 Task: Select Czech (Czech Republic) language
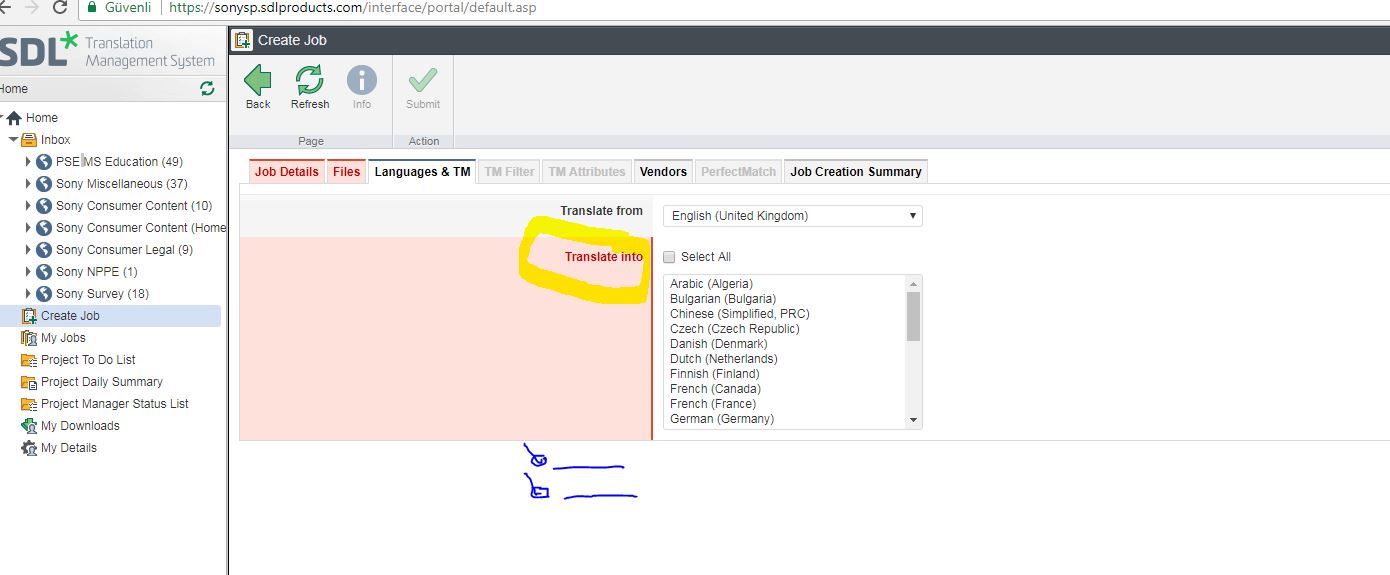(735, 329)
